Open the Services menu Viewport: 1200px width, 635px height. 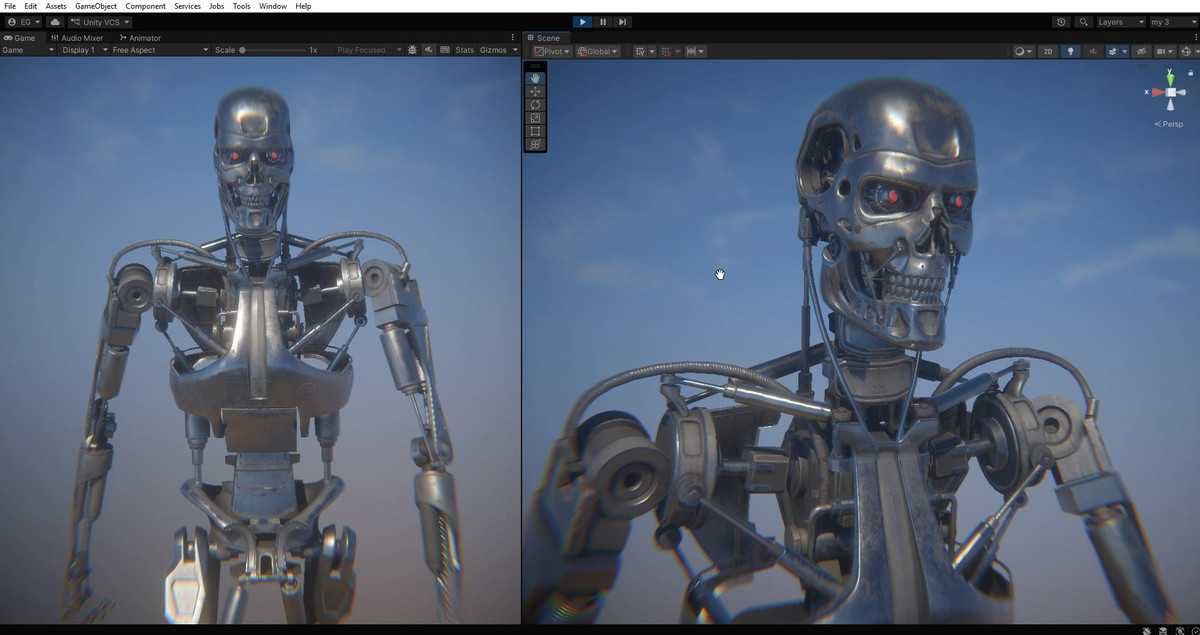click(187, 6)
